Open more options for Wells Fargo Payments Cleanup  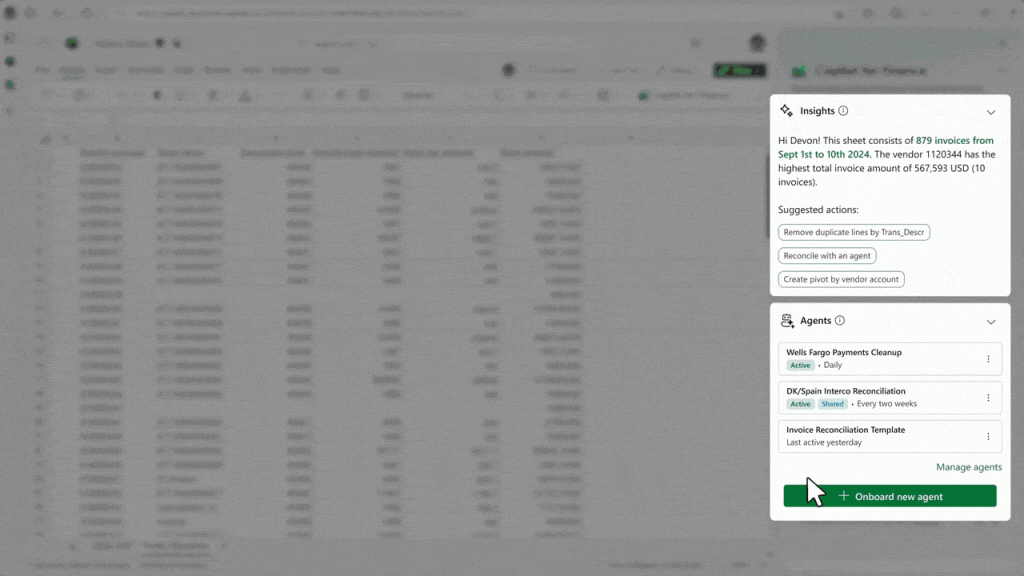[x=988, y=359]
